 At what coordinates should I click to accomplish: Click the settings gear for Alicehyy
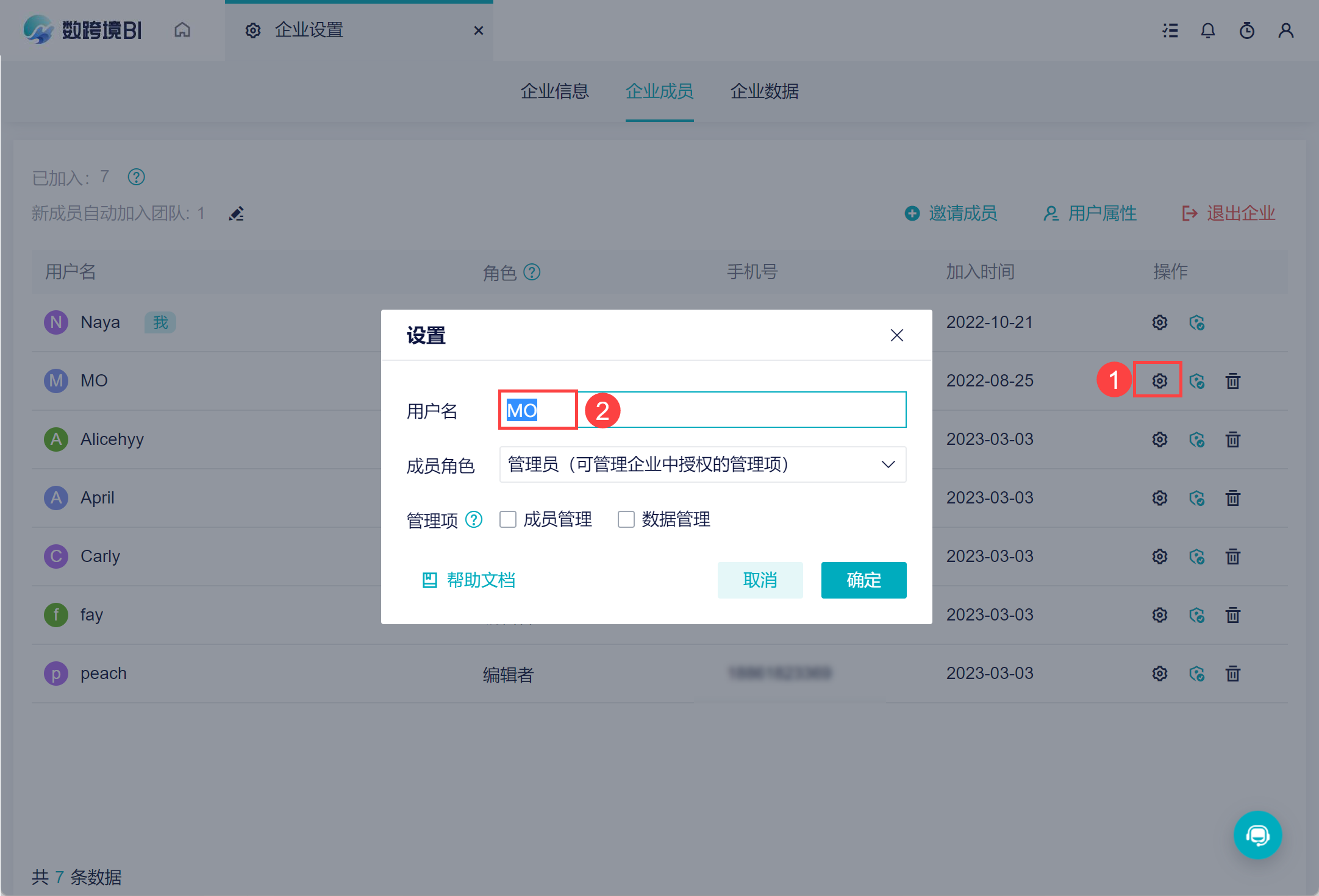point(1159,439)
